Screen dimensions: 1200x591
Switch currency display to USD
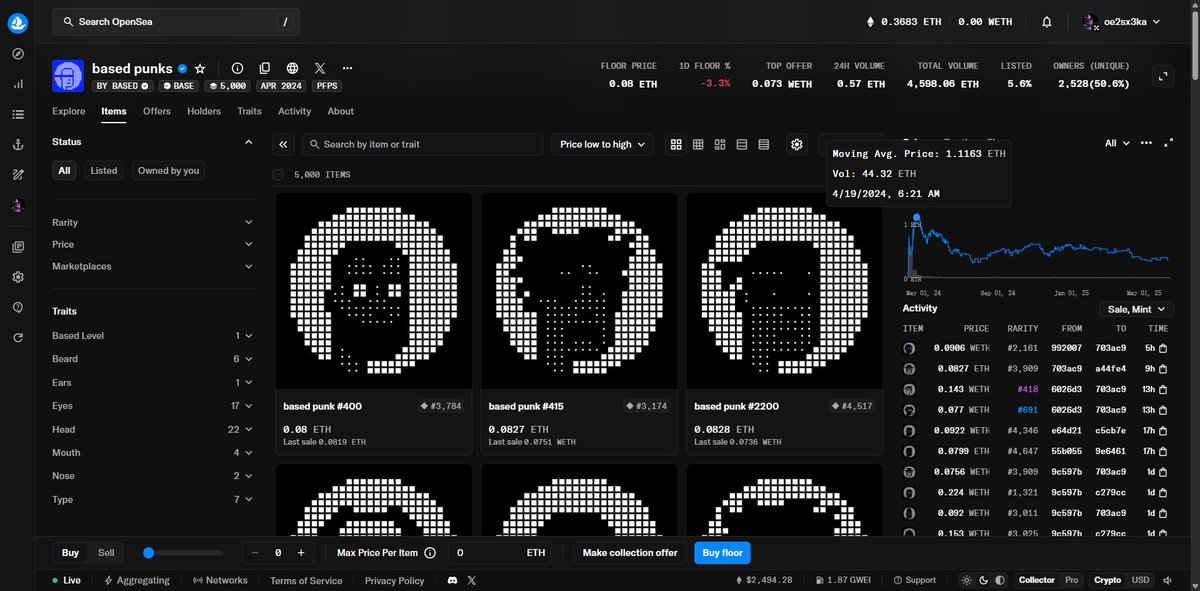pos(1140,580)
